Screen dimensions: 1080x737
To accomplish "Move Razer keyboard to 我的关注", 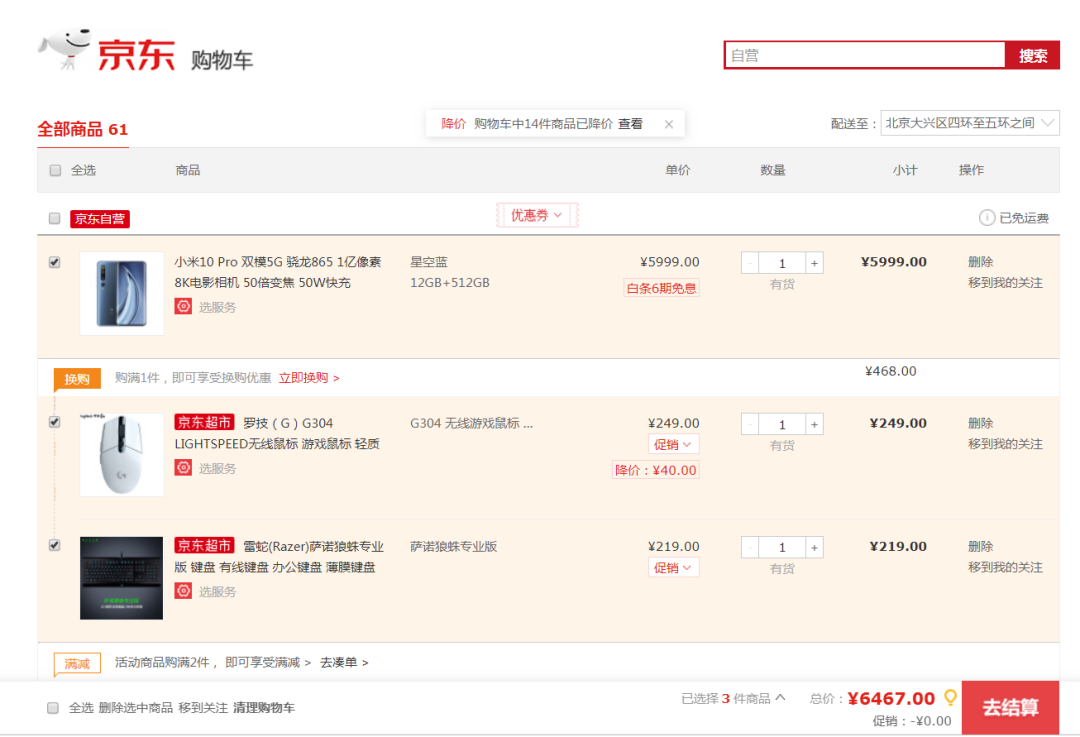I will pos(1005,568).
